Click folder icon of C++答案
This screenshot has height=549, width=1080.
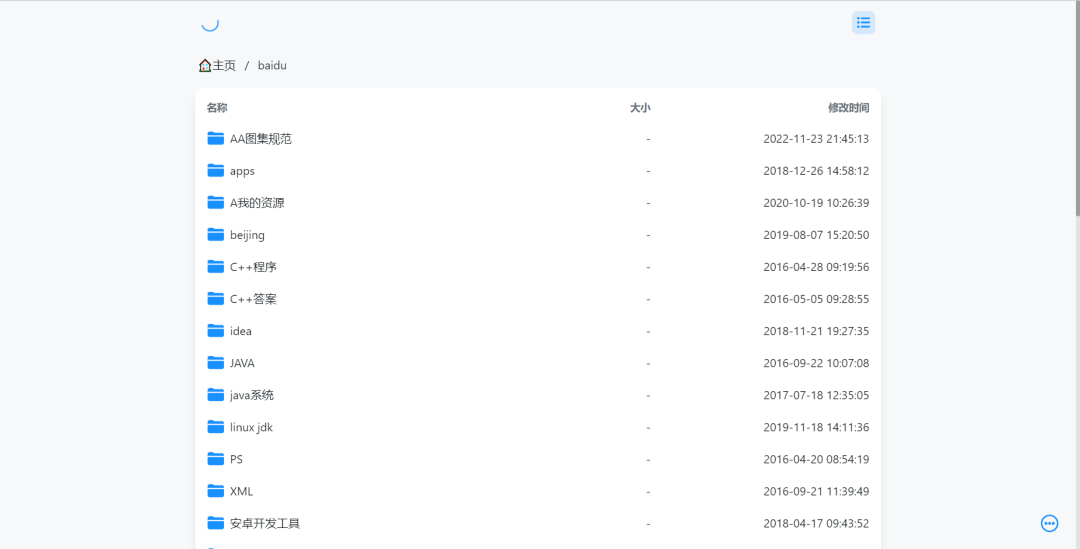(x=216, y=298)
